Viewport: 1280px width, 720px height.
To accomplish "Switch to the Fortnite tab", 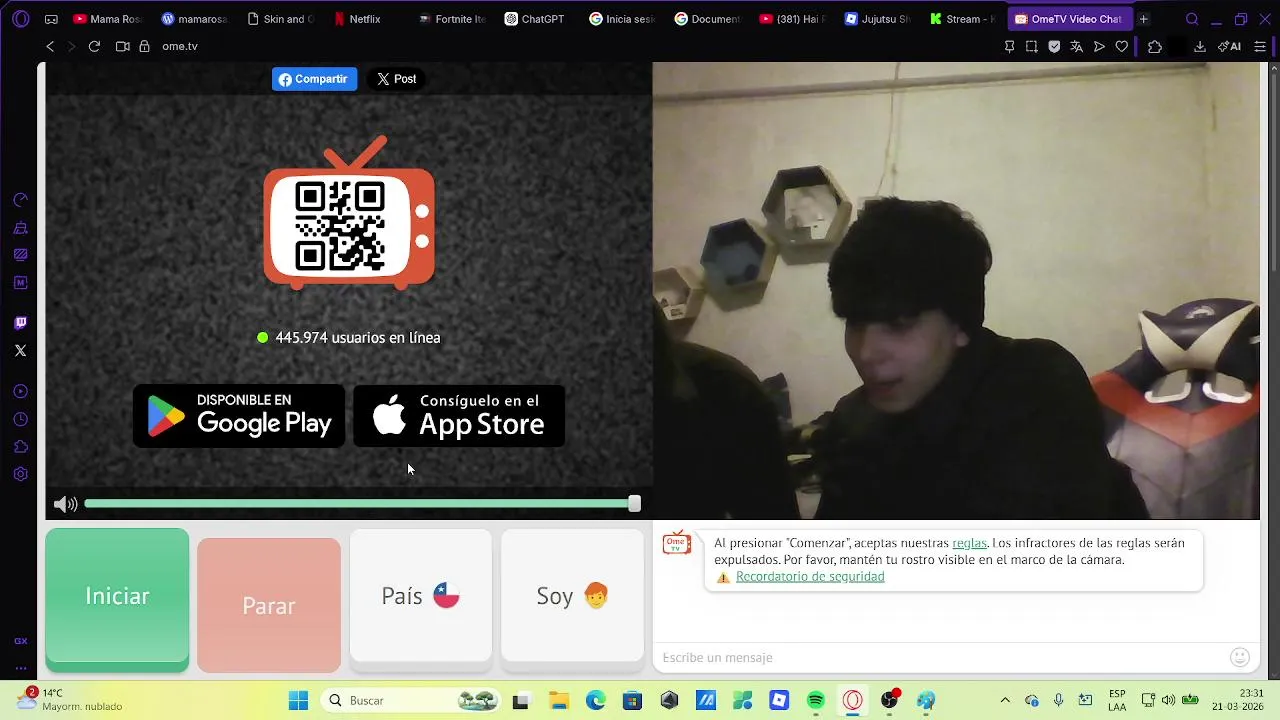I will (451, 19).
